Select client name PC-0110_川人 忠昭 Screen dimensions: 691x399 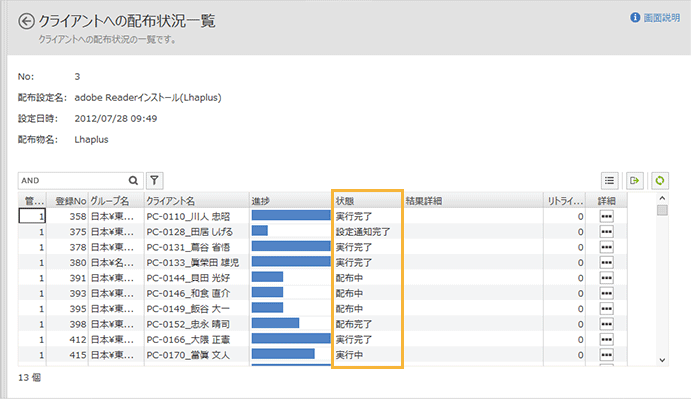pyautogui.click(x=188, y=216)
